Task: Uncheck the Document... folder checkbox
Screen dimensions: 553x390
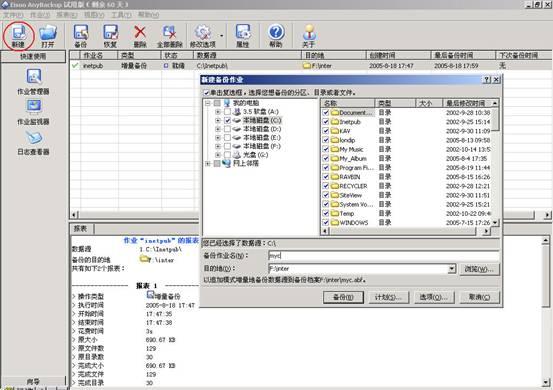Action: point(326,112)
